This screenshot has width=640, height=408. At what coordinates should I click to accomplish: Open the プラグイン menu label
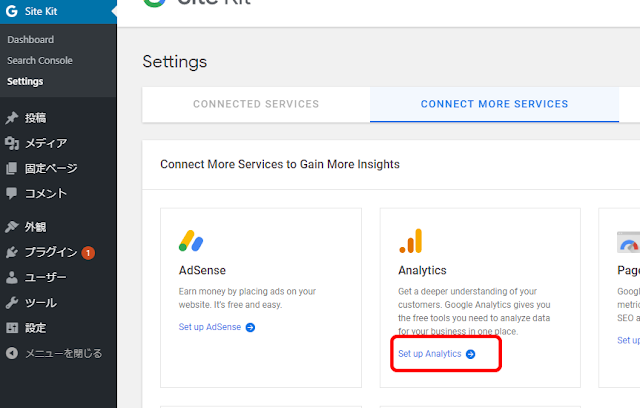(x=51, y=252)
